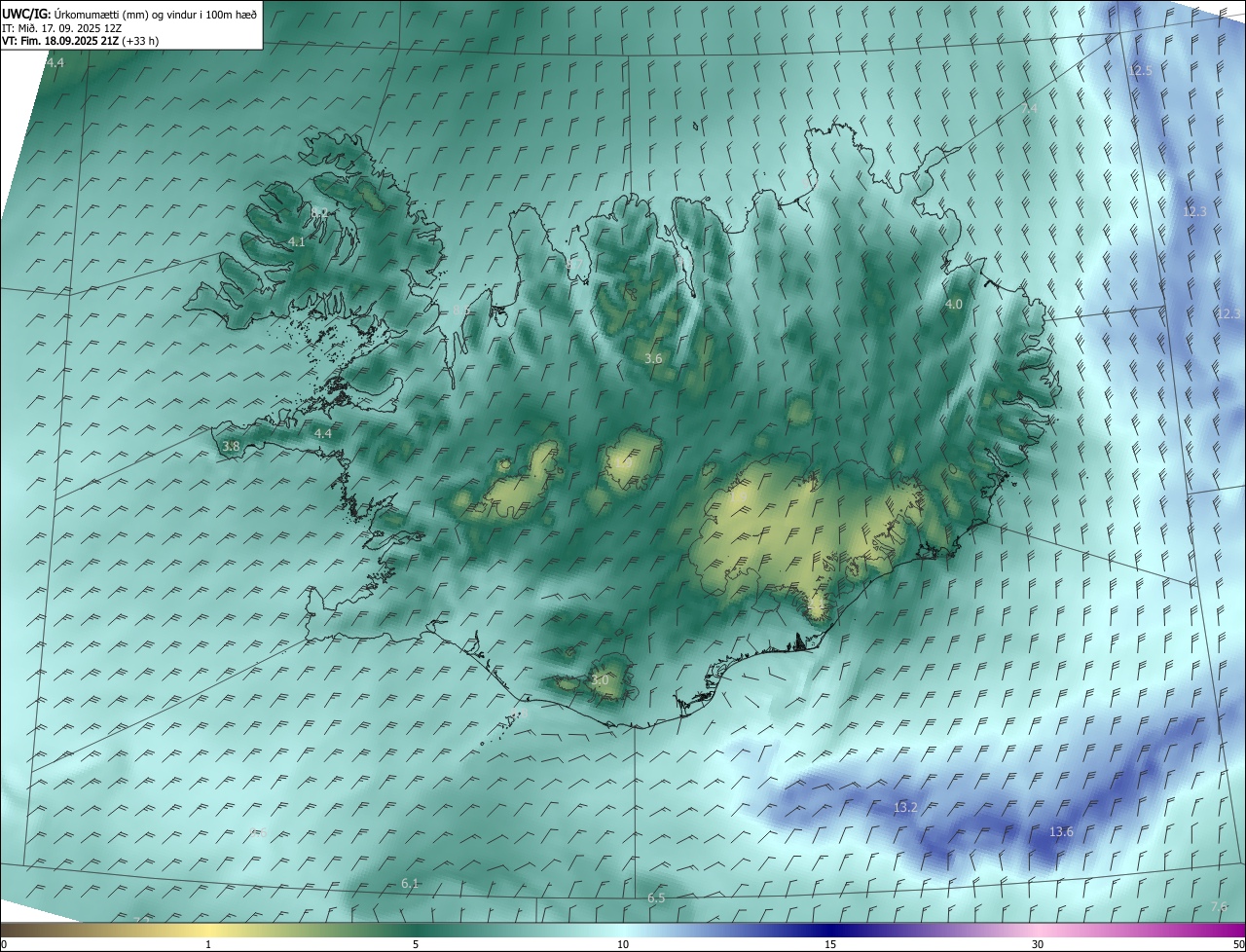1246x952 pixels.
Task: Click the UWC/IG Úrkomumætti title line
Action: pos(129,14)
